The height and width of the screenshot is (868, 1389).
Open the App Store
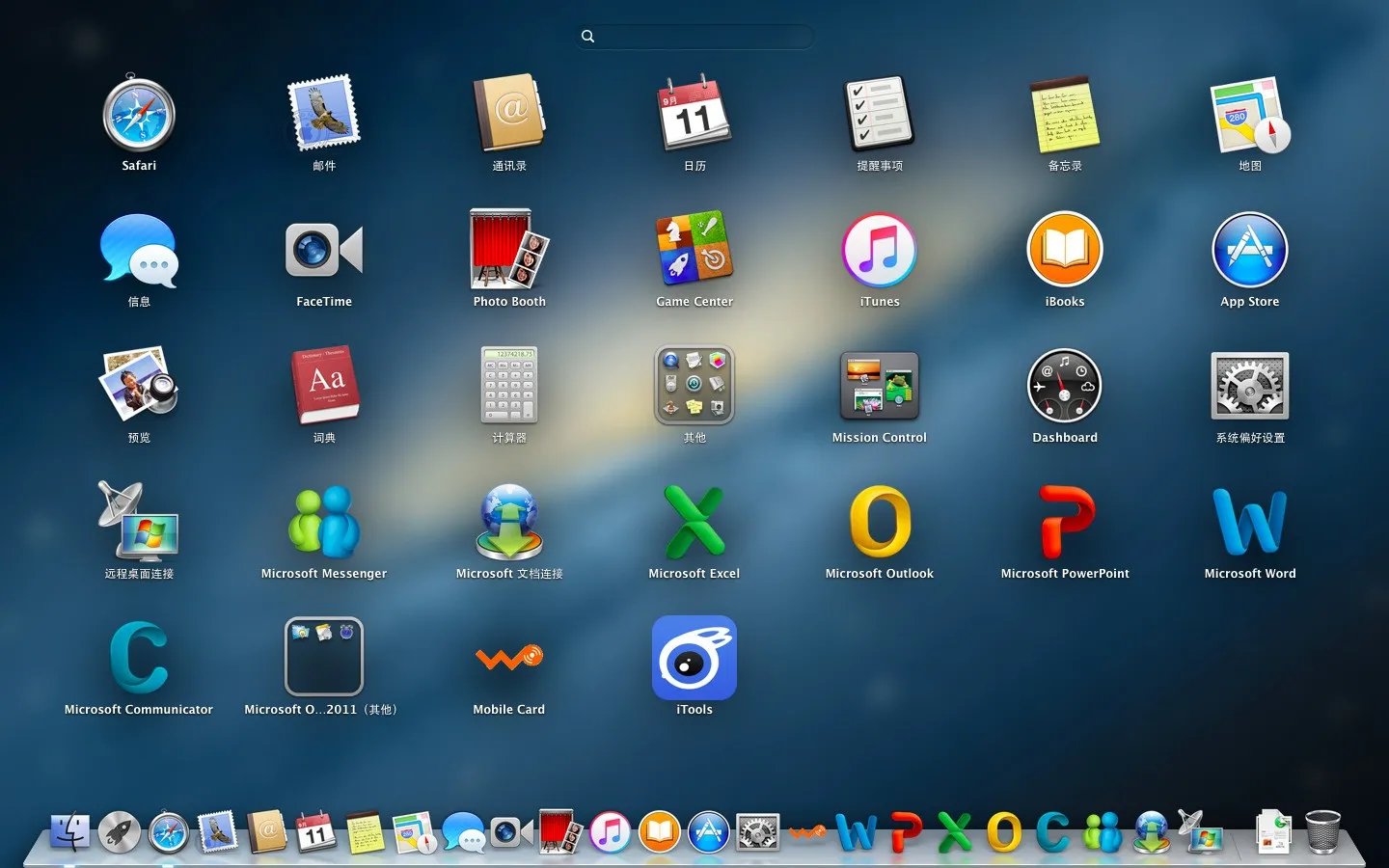coord(1249,252)
